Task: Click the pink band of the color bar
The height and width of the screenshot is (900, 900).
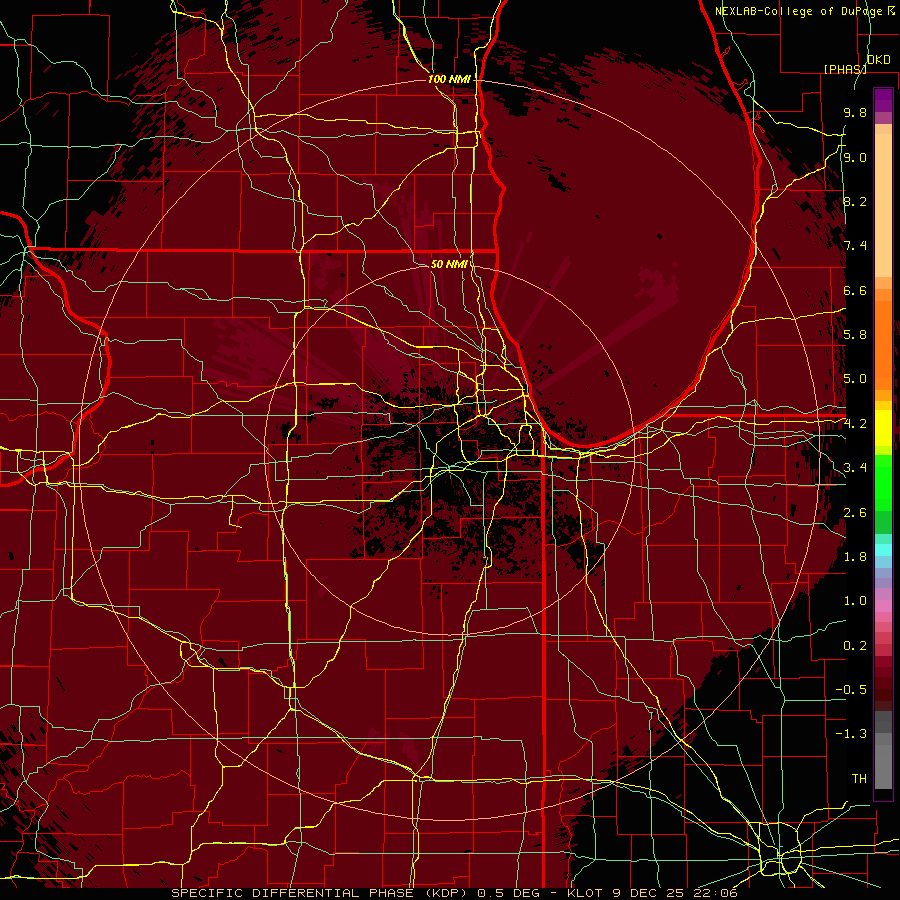Action: [883, 606]
